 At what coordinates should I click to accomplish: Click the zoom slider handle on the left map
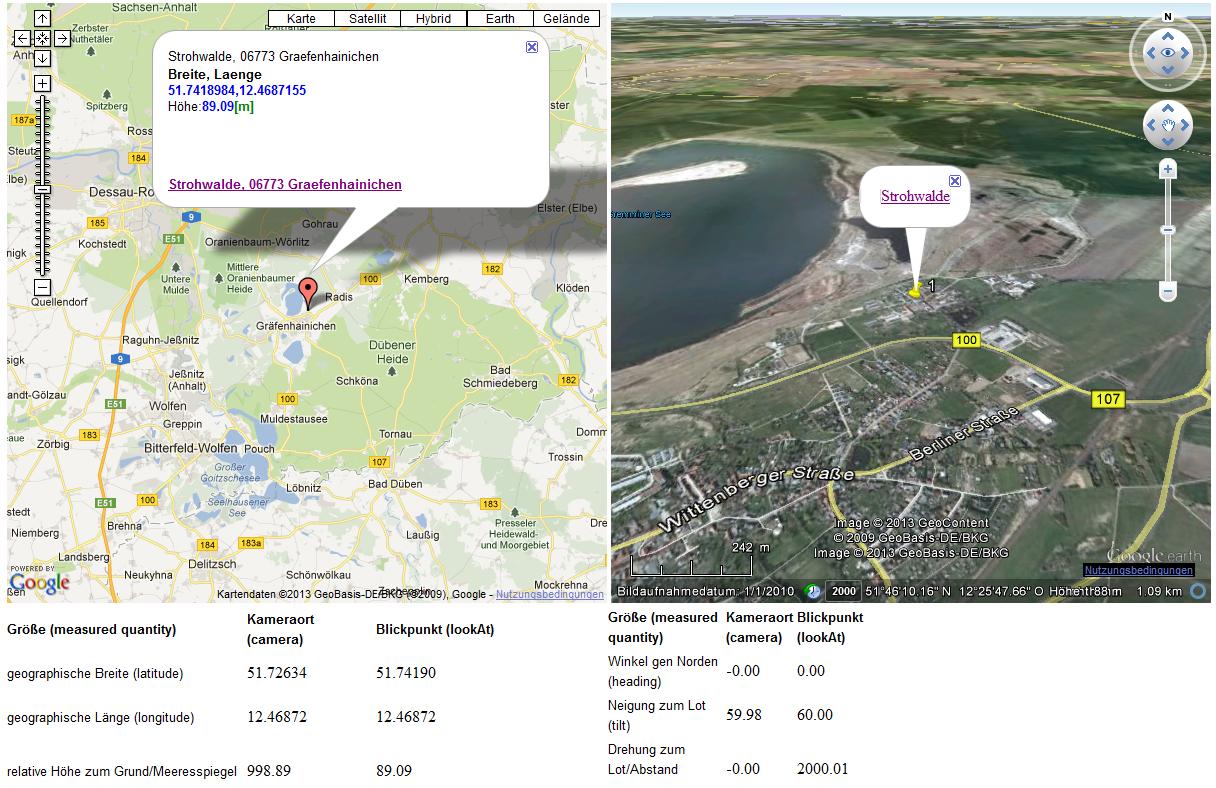coord(42,189)
